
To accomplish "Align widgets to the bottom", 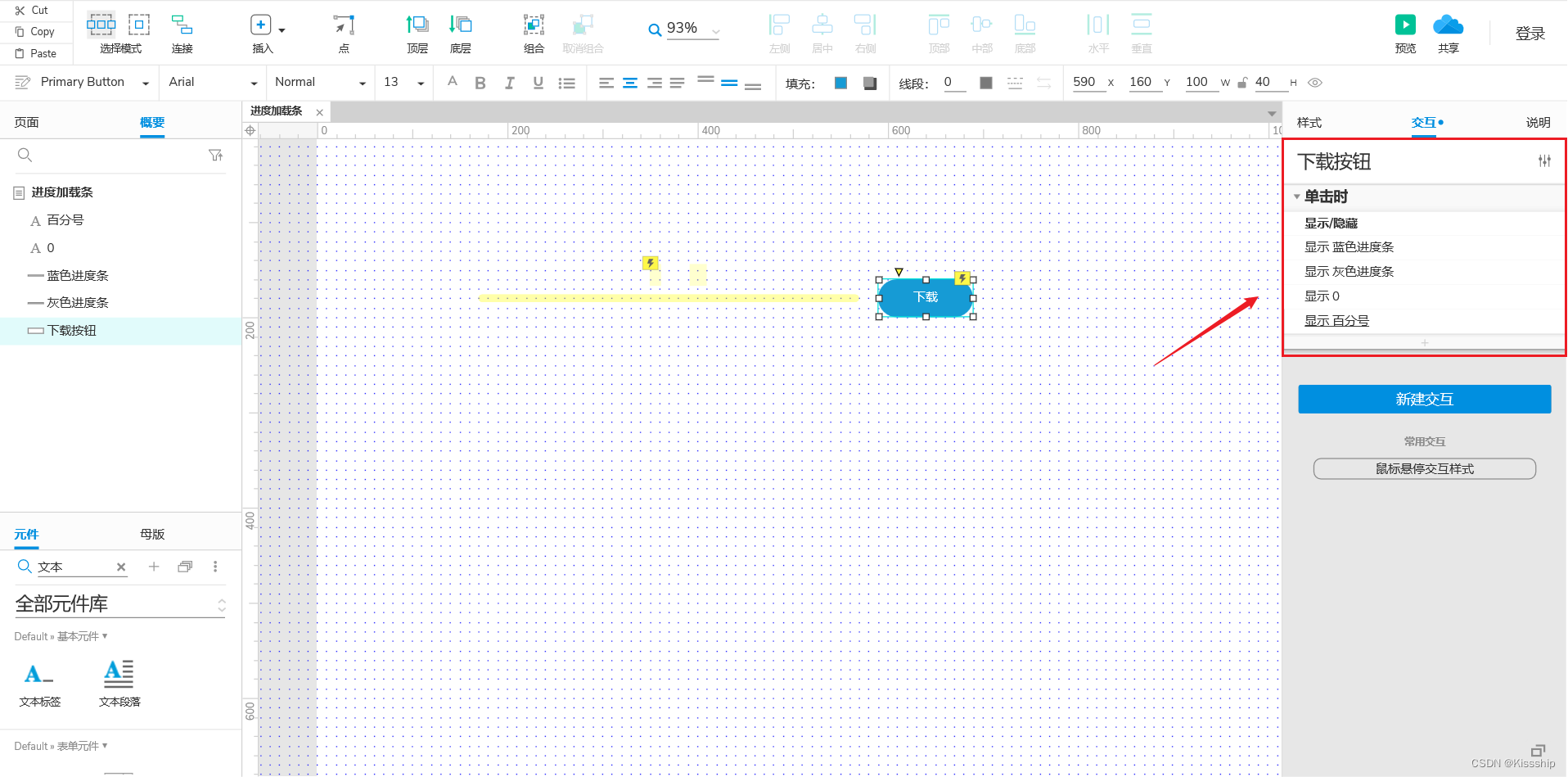I will point(1025,33).
